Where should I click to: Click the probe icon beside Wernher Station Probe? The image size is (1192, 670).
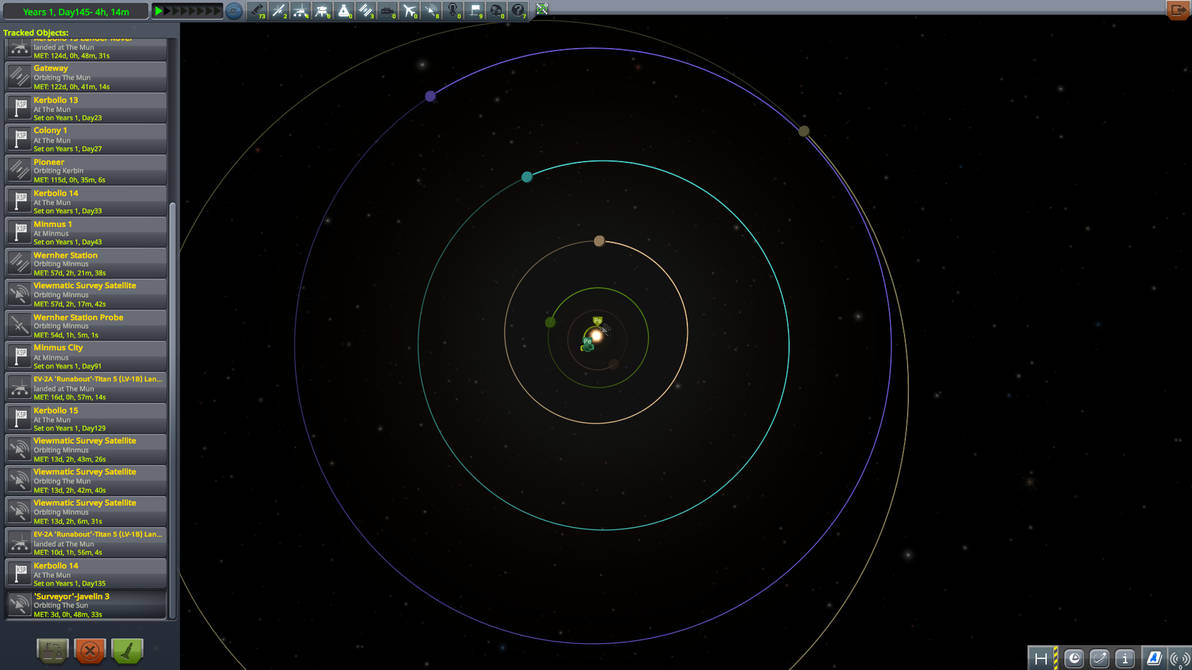coord(20,325)
